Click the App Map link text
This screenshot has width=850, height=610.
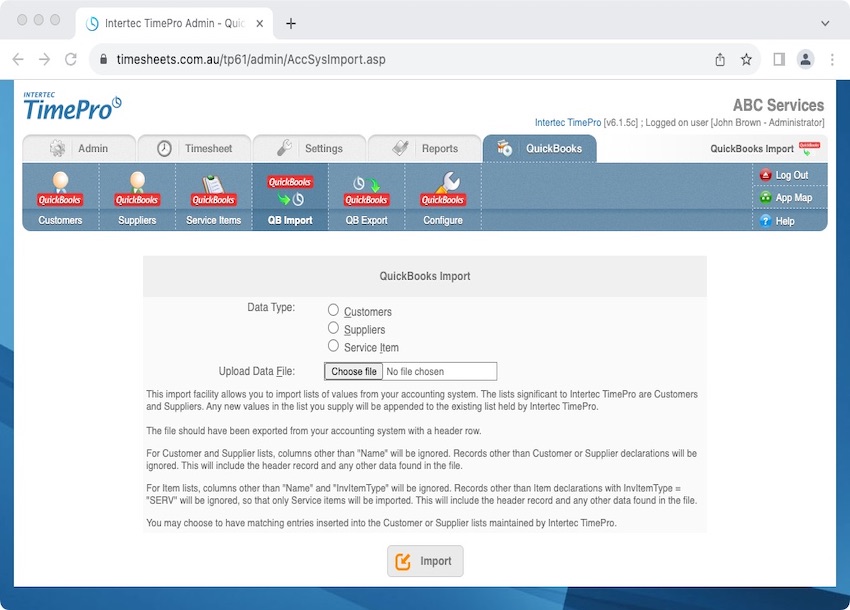tap(794, 198)
